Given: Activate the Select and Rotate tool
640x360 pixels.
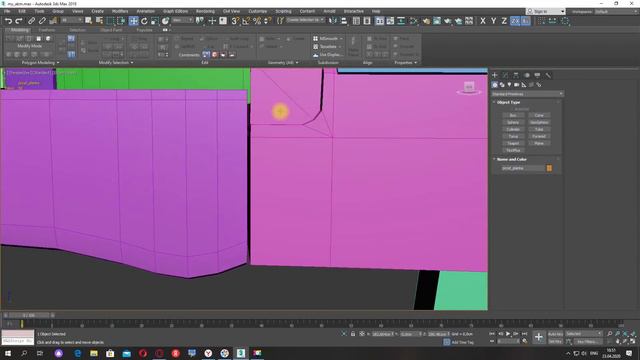Looking at the screenshot, I should (x=144, y=21).
